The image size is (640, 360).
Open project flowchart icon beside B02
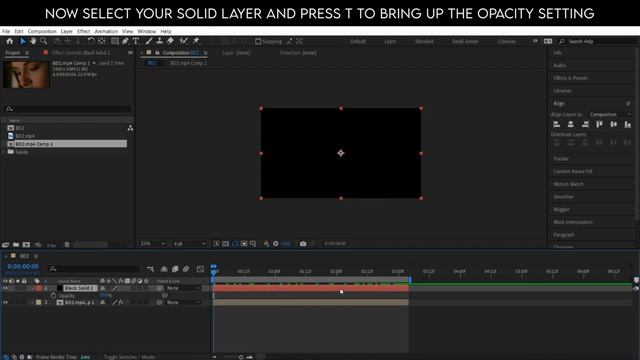point(130,128)
